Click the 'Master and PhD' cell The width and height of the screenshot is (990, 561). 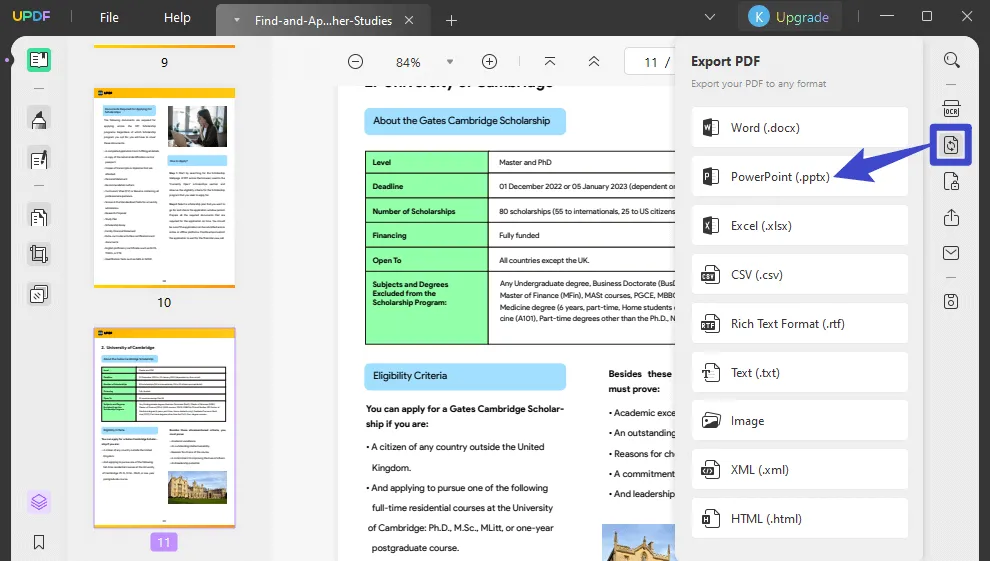coord(525,162)
